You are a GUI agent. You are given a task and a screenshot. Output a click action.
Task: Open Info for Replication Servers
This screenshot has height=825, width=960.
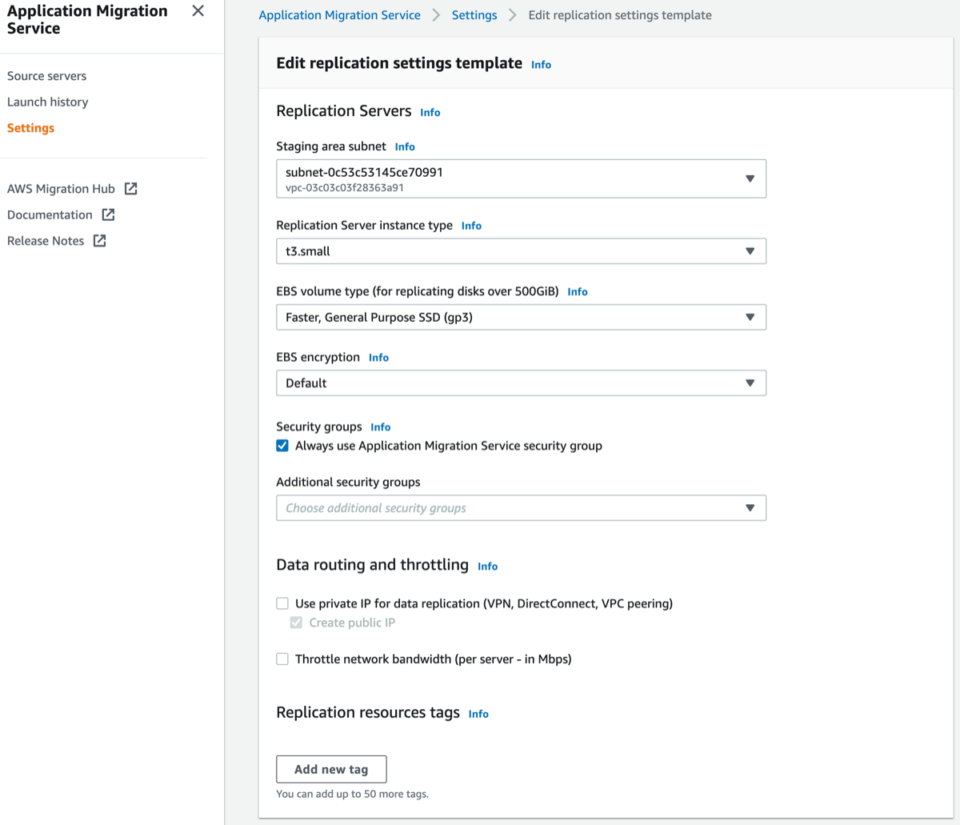(x=430, y=113)
